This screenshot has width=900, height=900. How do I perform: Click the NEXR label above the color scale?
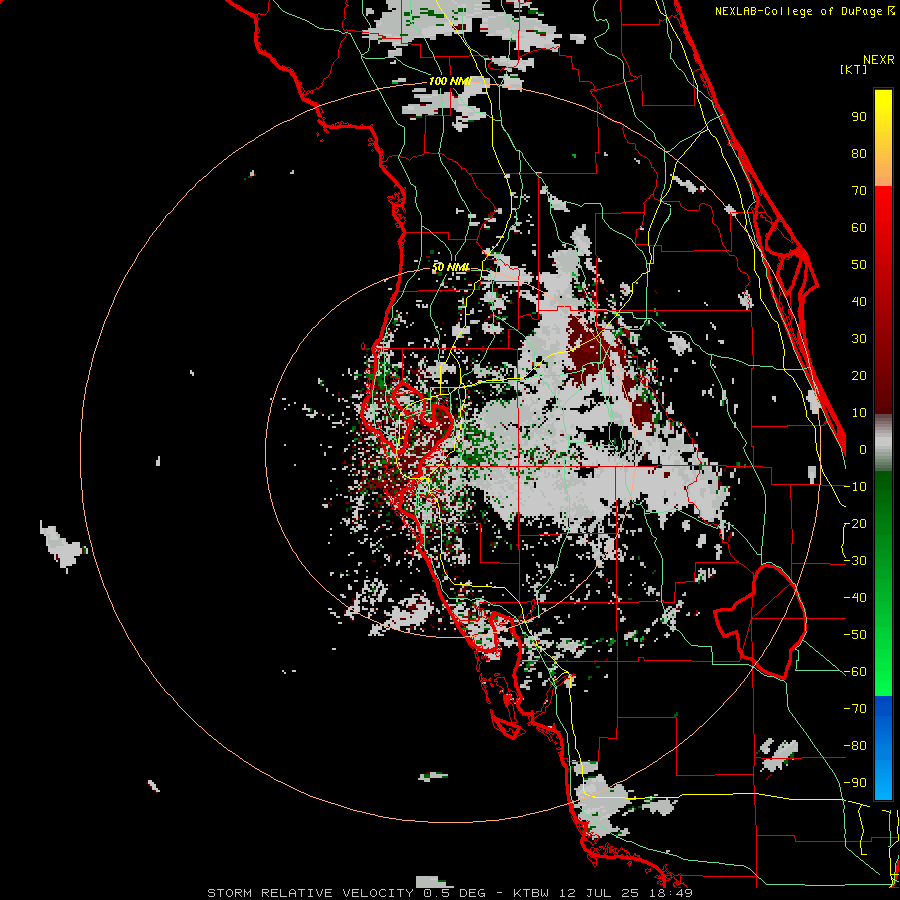[x=878, y=60]
